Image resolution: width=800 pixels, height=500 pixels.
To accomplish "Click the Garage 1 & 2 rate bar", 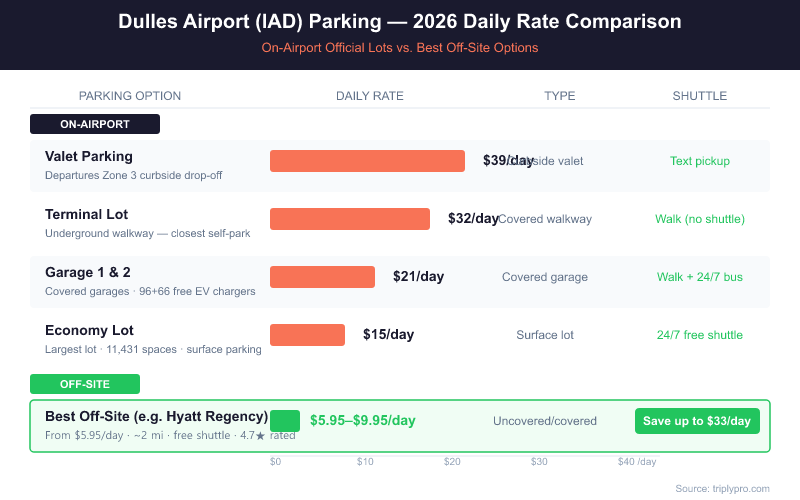I will pyautogui.click(x=322, y=277).
